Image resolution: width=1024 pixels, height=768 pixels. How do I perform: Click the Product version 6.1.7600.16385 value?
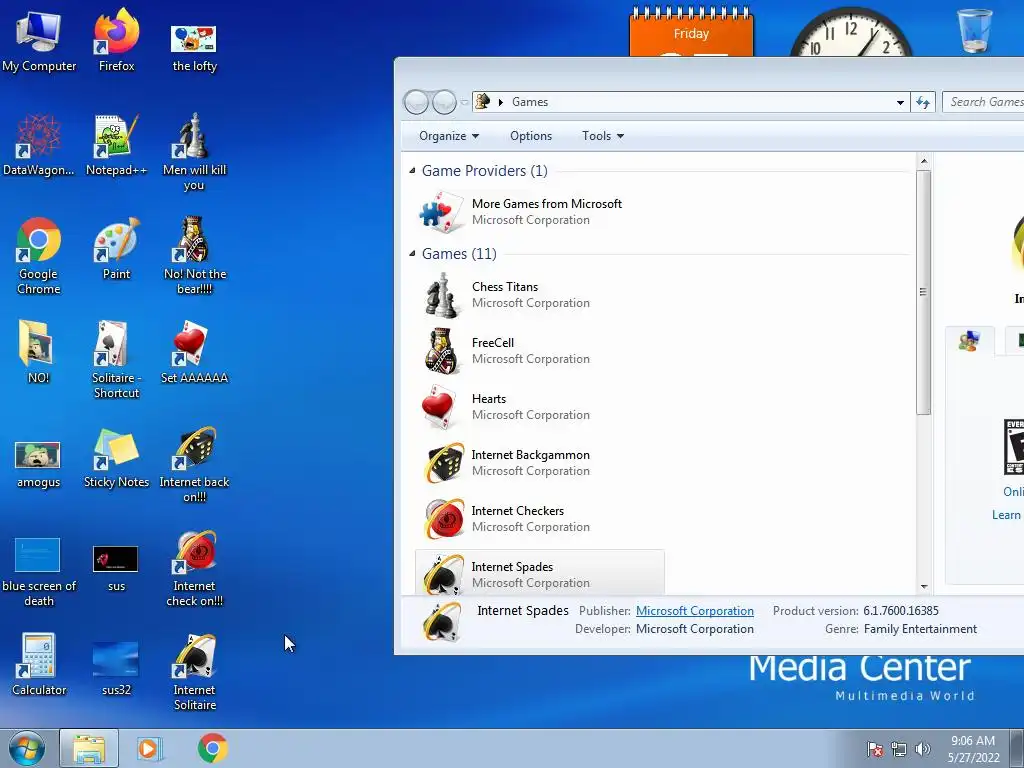[901, 611]
